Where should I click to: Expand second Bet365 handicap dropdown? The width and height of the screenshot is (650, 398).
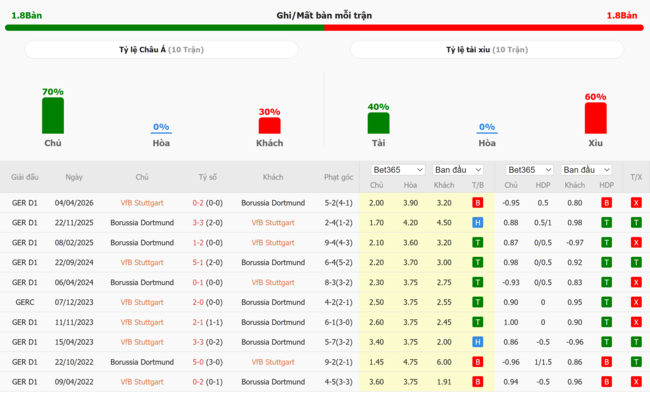[x=529, y=170]
